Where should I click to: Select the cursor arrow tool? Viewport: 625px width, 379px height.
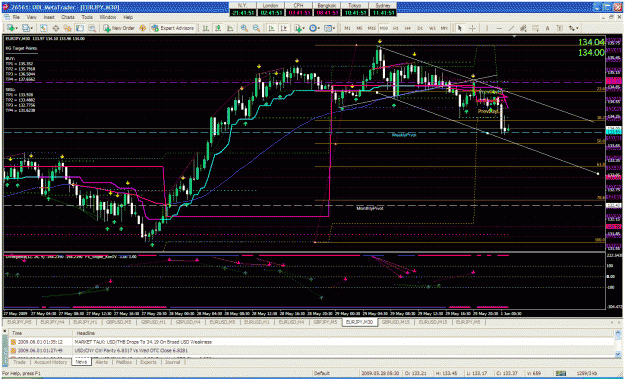click(x=460, y=28)
